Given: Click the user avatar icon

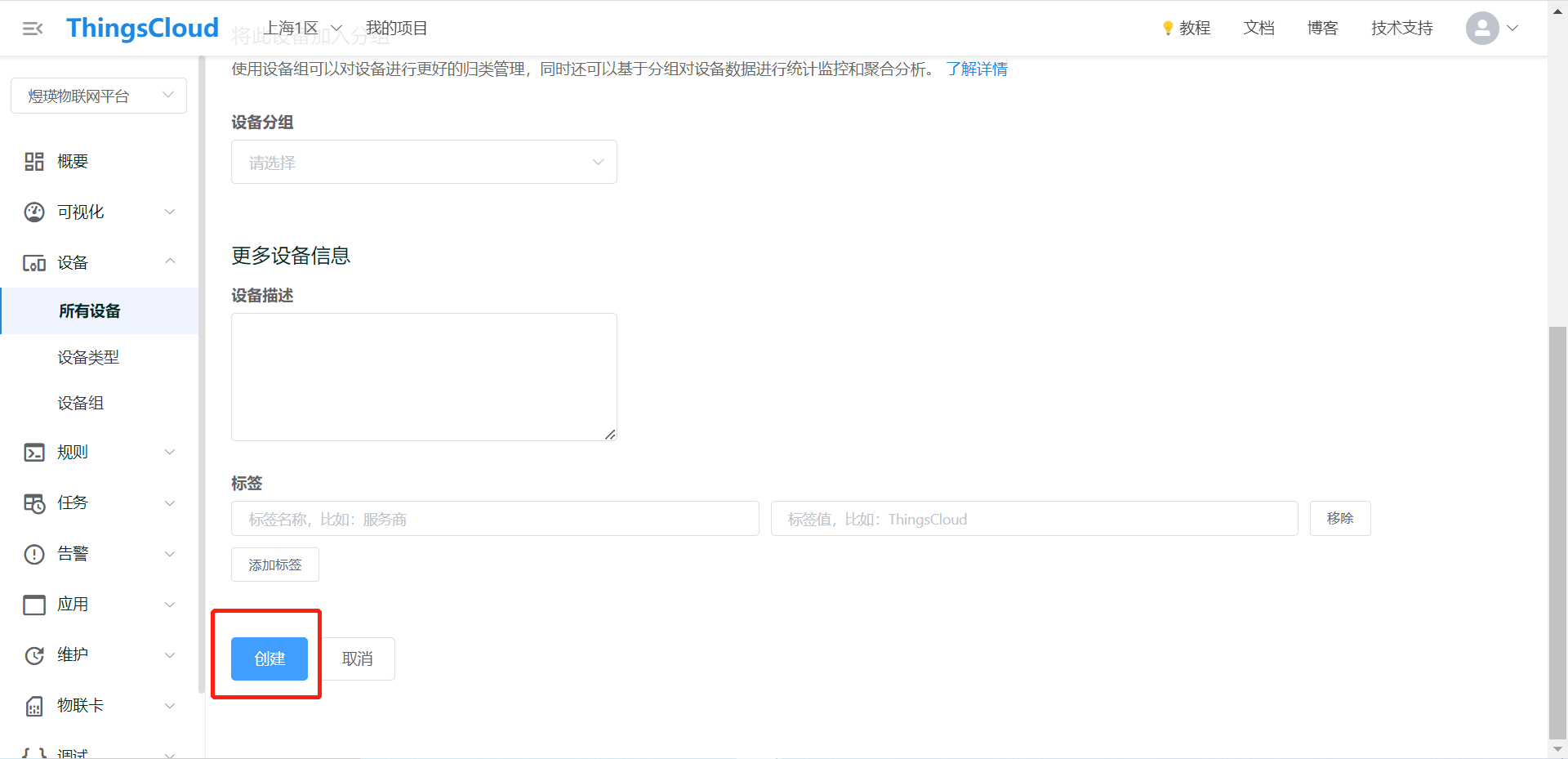Looking at the screenshot, I should [1481, 28].
